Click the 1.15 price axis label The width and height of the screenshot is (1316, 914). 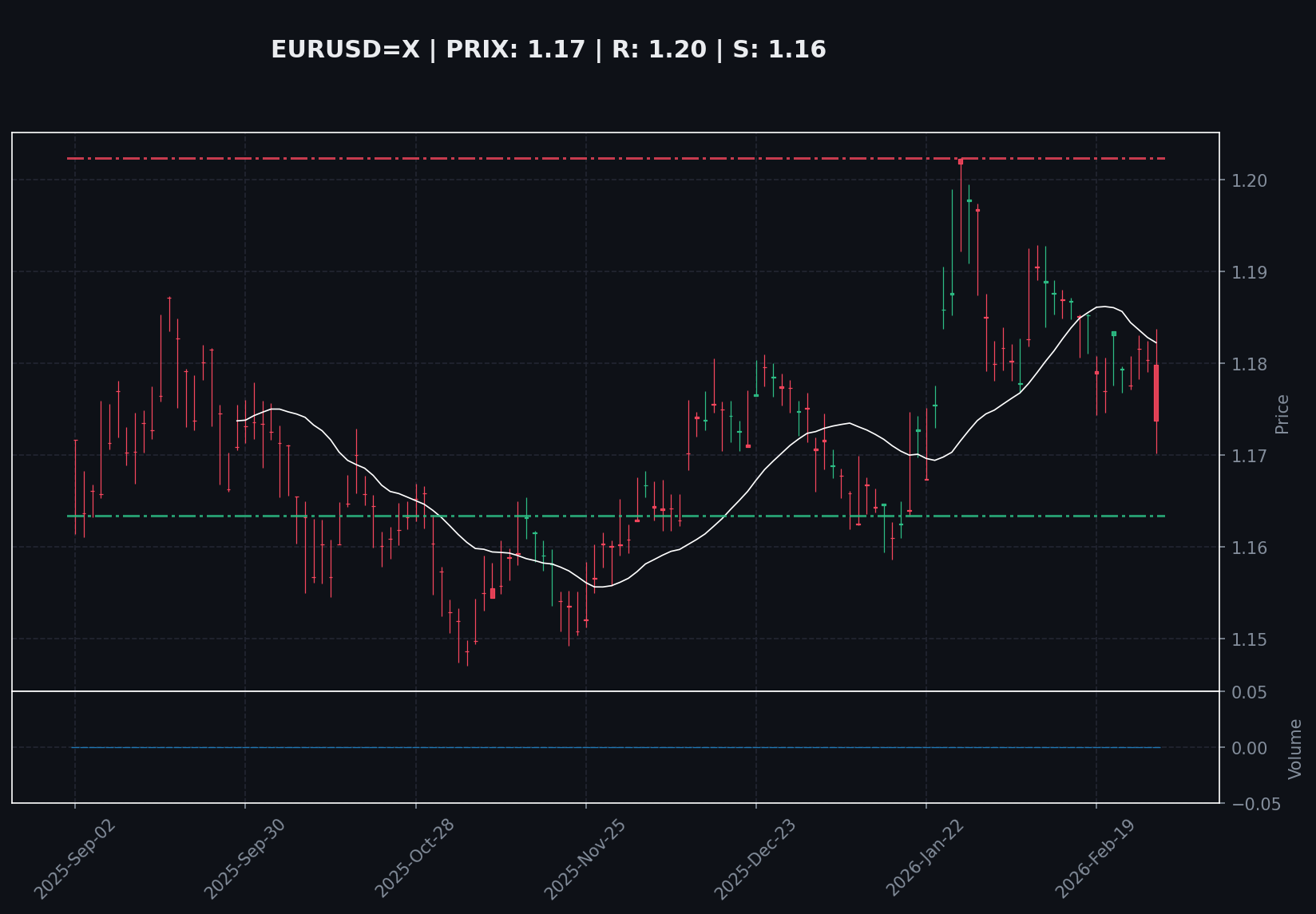(x=1246, y=639)
